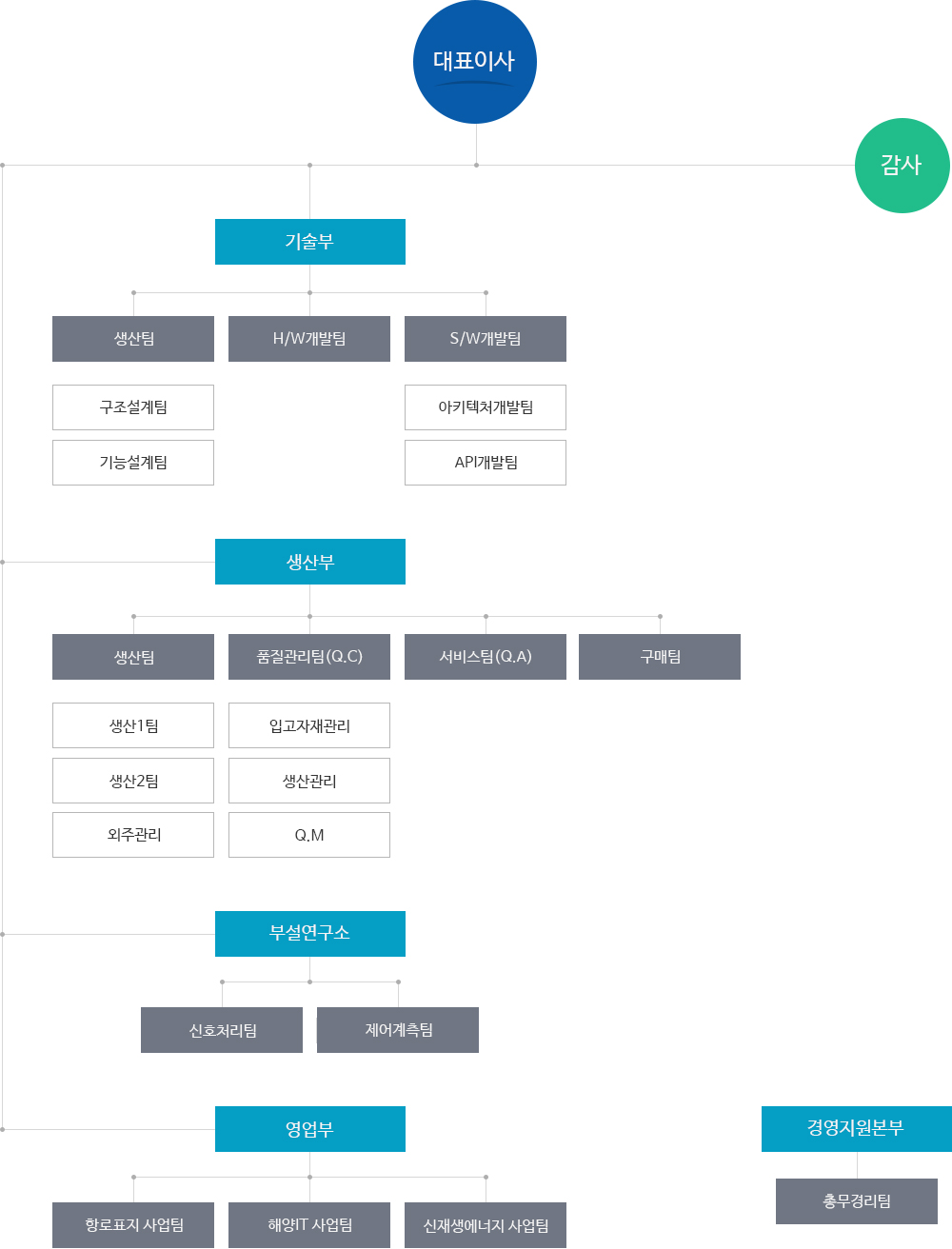
Task: Click the 생산1팀 entry
Action: (x=132, y=724)
